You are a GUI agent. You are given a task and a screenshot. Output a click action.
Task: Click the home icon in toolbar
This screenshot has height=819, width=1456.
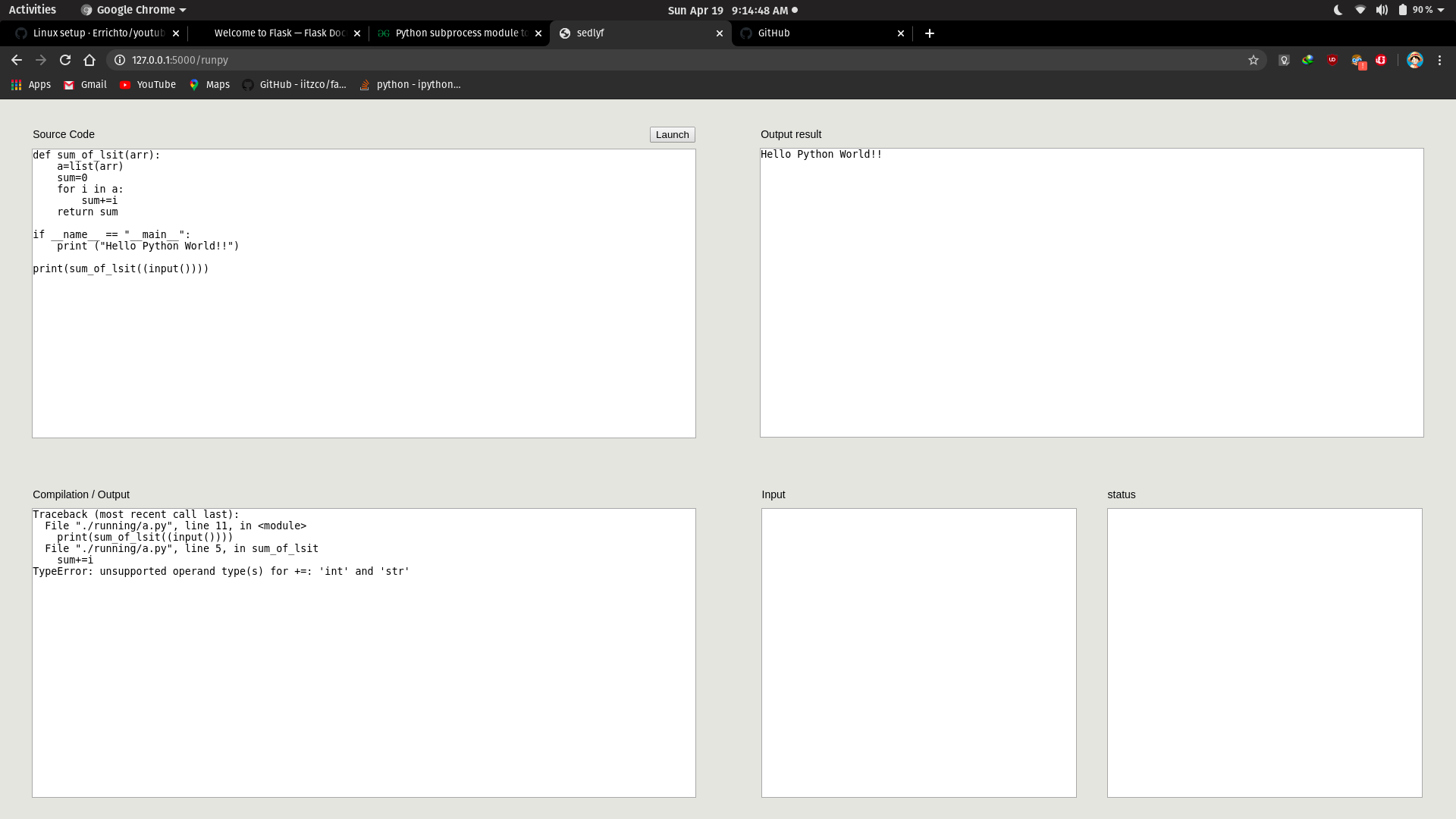(x=89, y=60)
